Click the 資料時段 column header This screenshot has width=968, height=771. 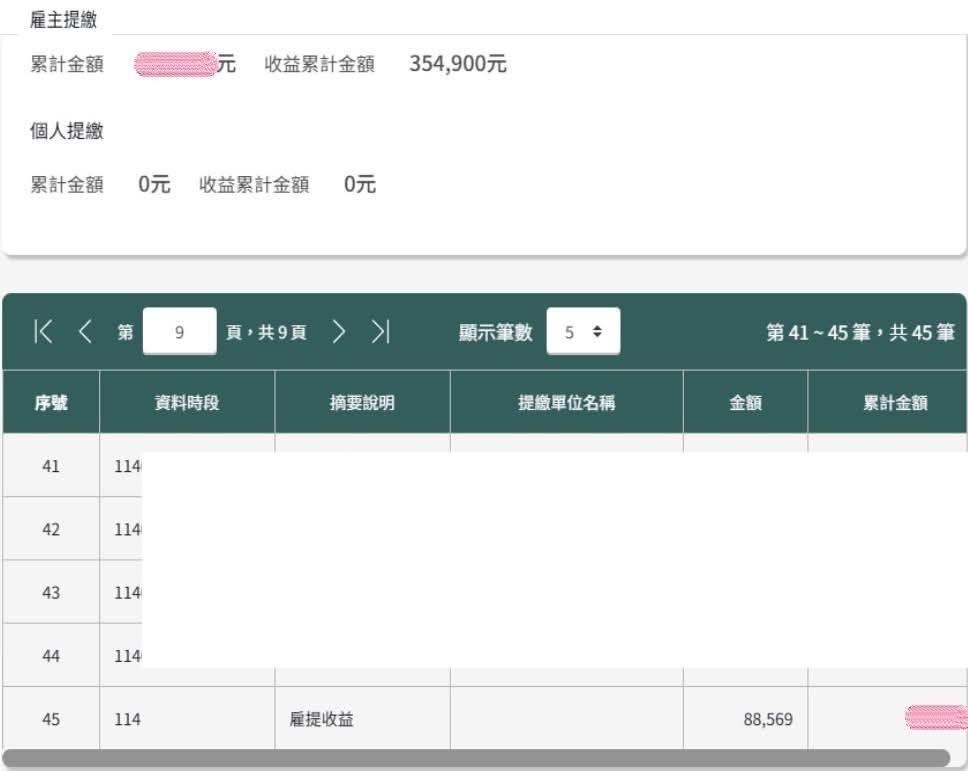point(187,403)
